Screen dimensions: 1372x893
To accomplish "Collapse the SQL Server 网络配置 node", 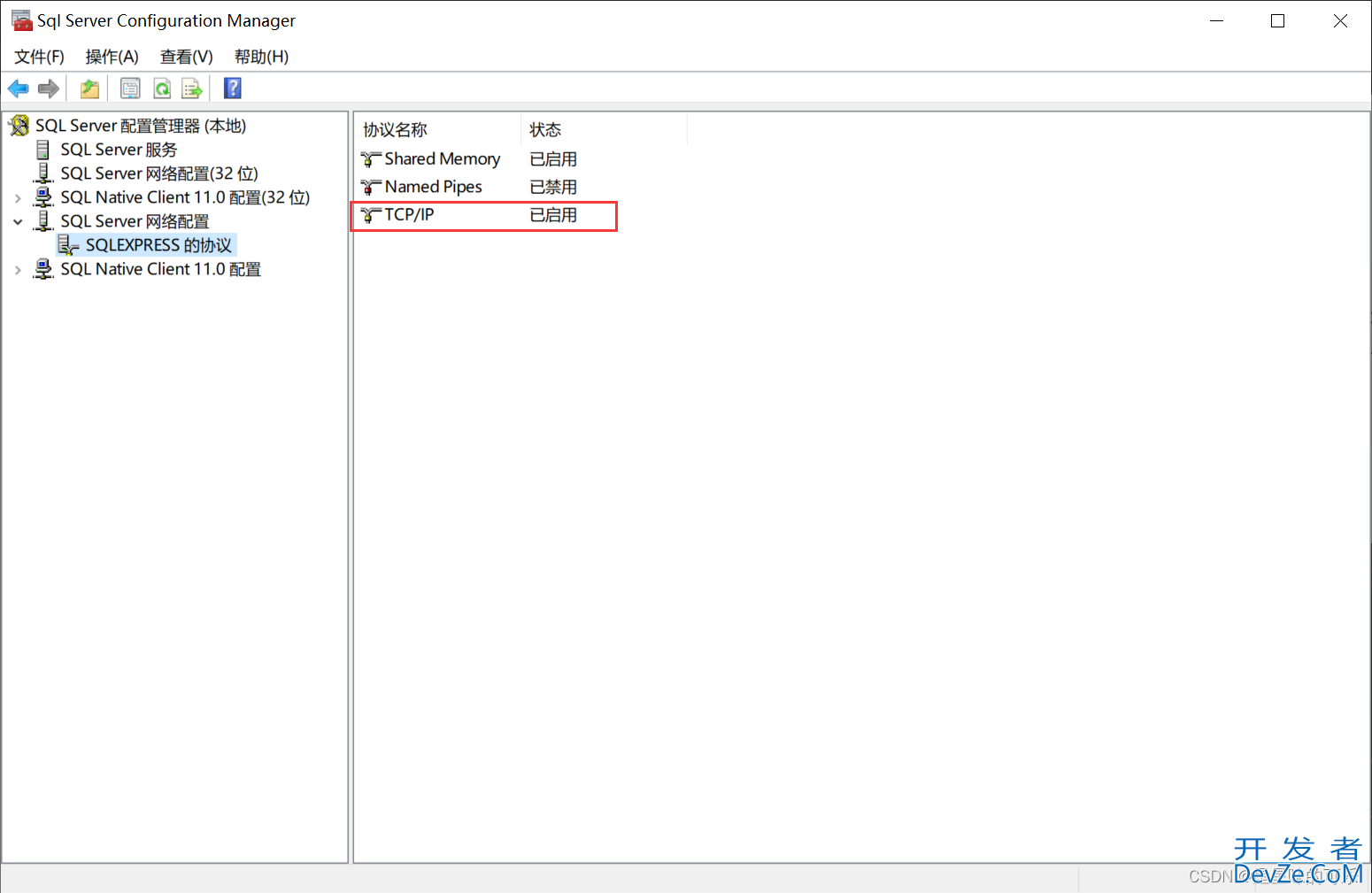I will [x=18, y=222].
